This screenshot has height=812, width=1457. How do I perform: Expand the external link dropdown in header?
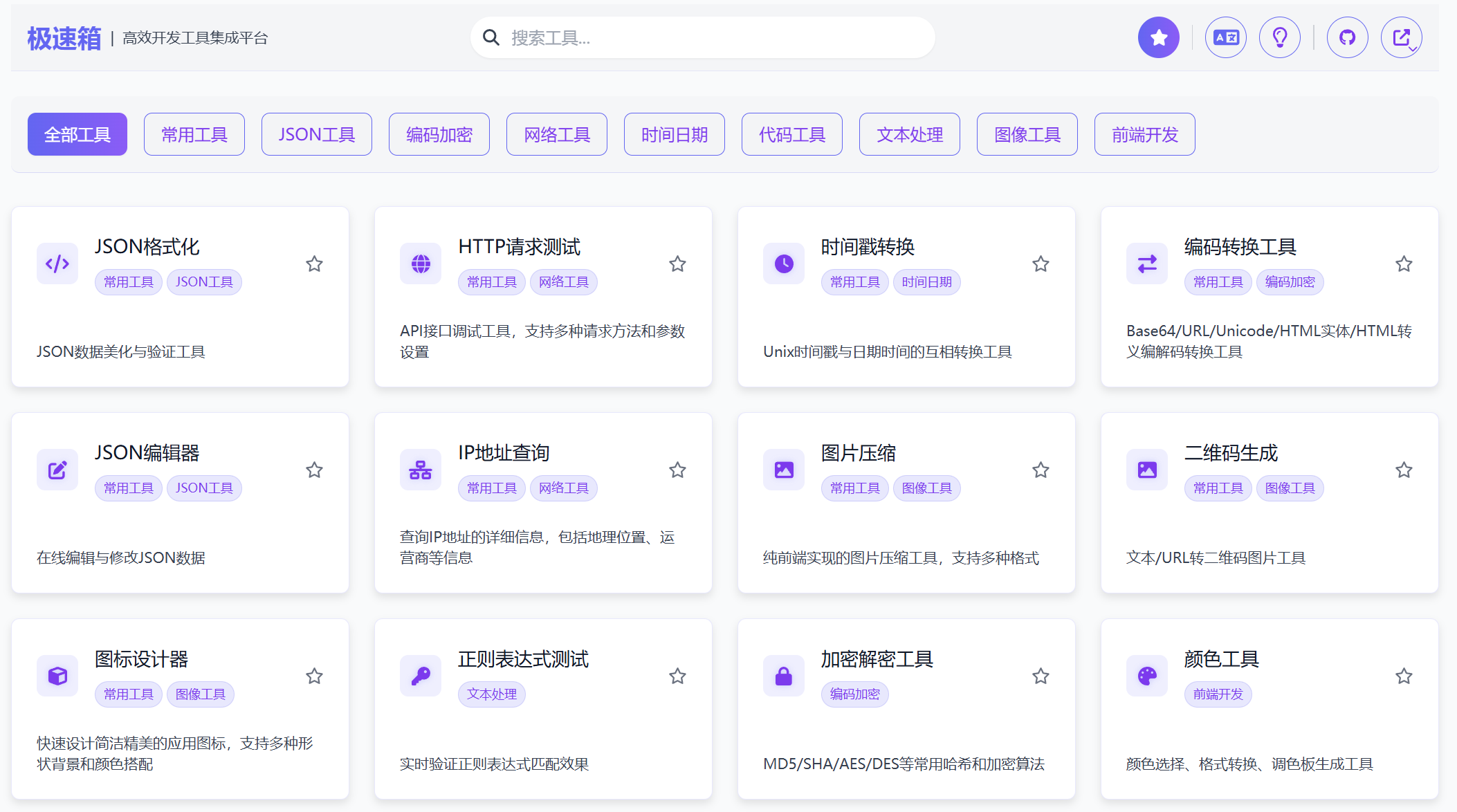point(1402,37)
